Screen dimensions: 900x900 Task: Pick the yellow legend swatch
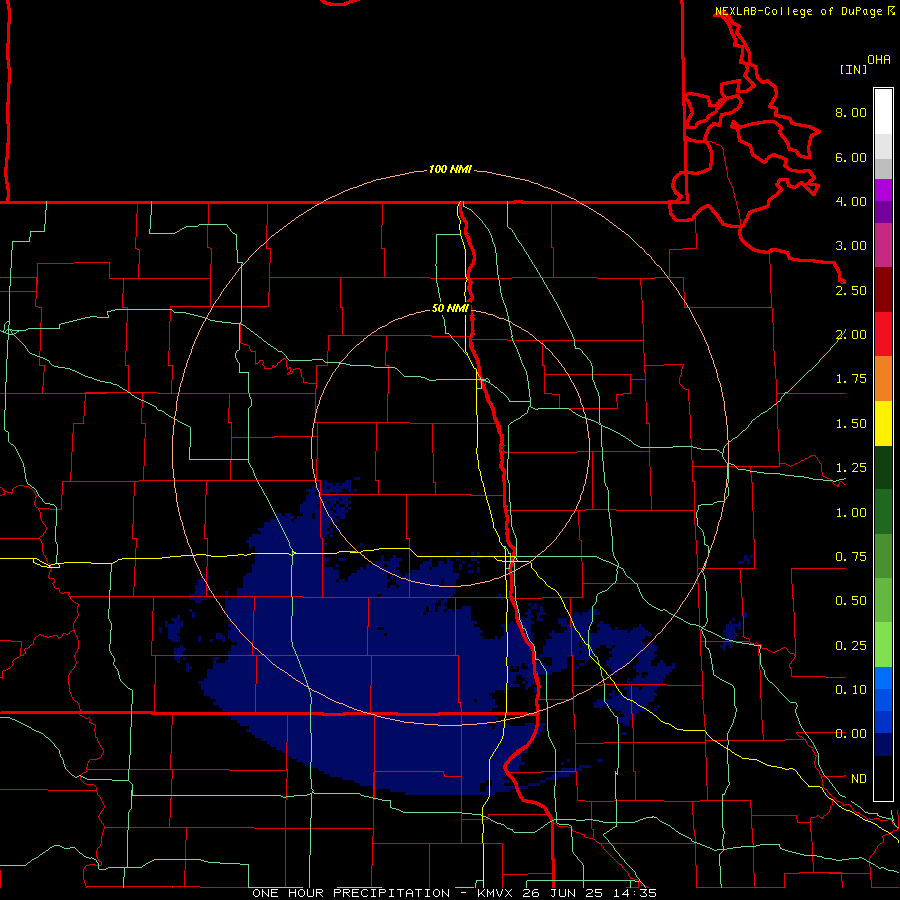tap(883, 423)
